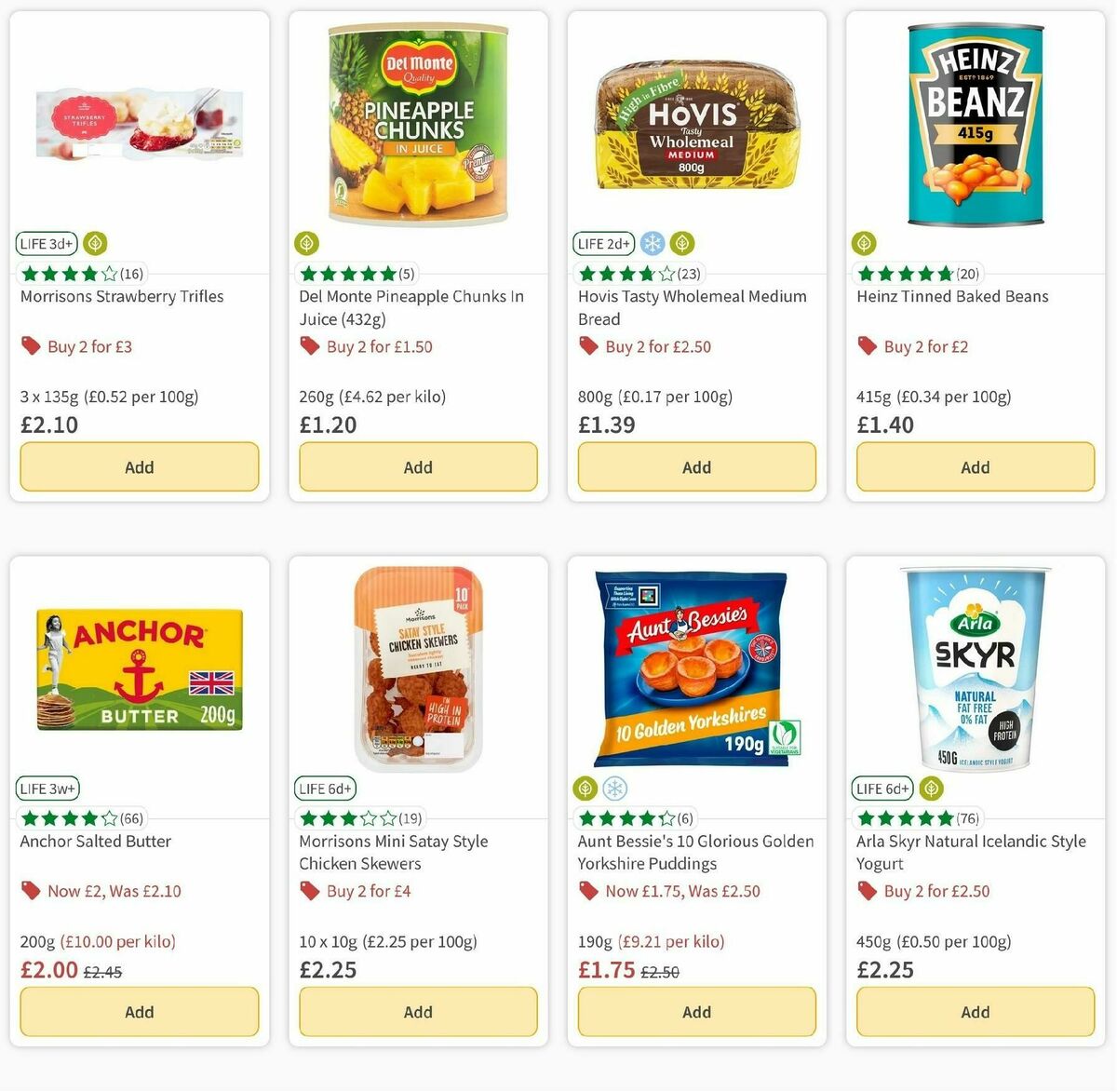
Task: Click the star rating of Mini Satay Chicken Skewers
Action: pyautogui.click(x=346, y=817)
